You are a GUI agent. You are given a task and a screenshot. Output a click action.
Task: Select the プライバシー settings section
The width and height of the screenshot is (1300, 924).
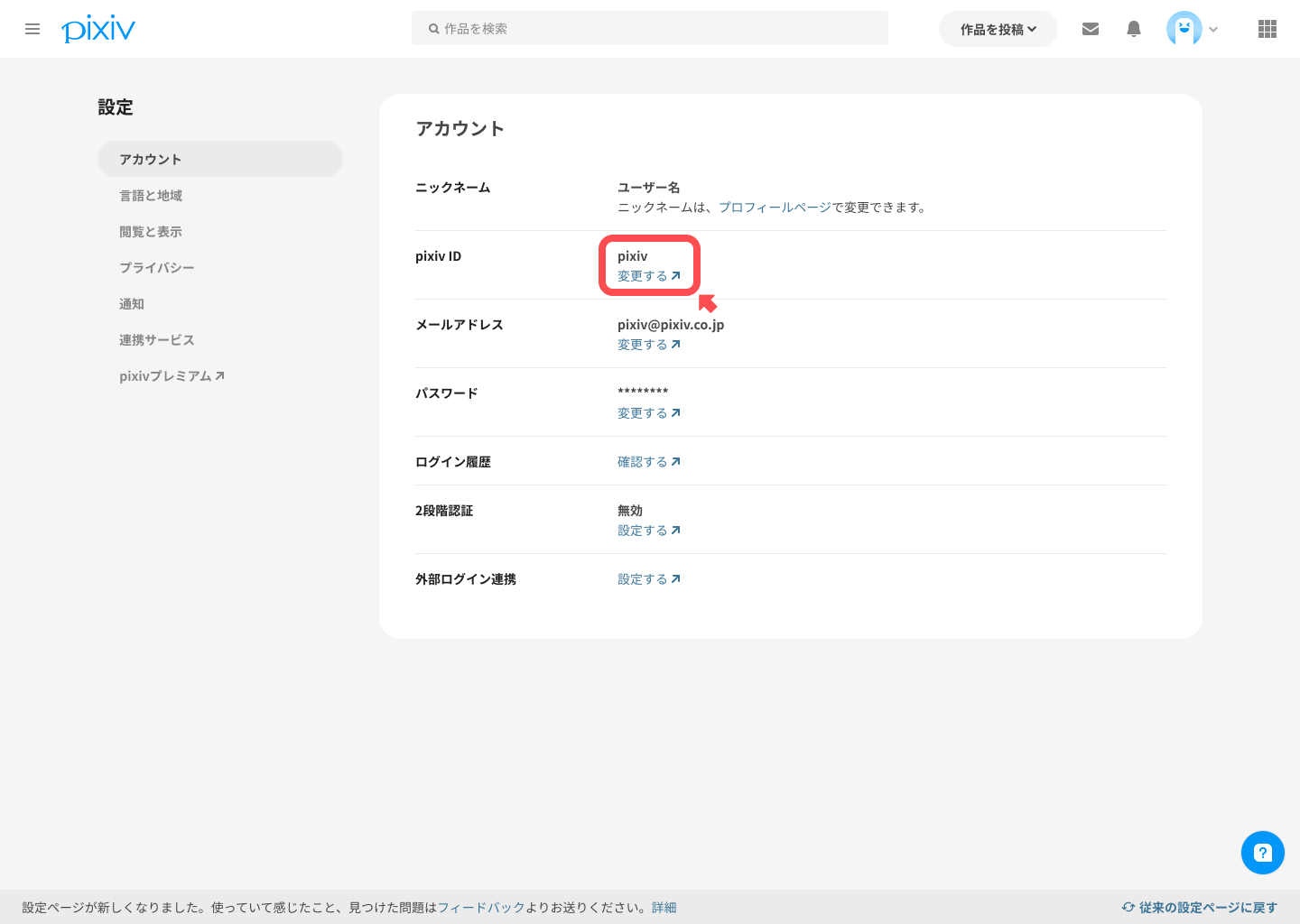157,267
